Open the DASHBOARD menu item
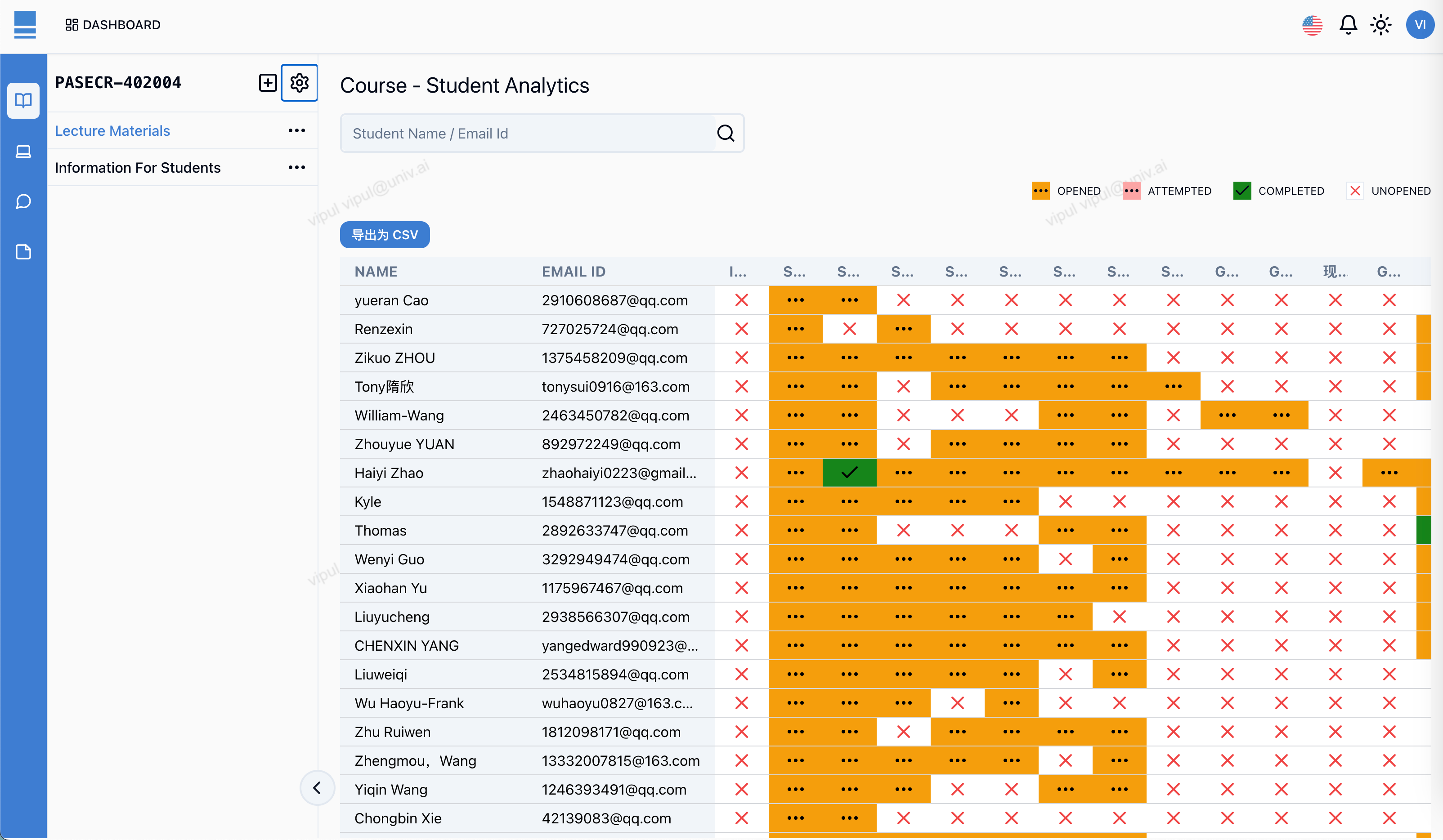This screenshot has height=840, width=1443. pyautogui.click(x=113, y=25)
